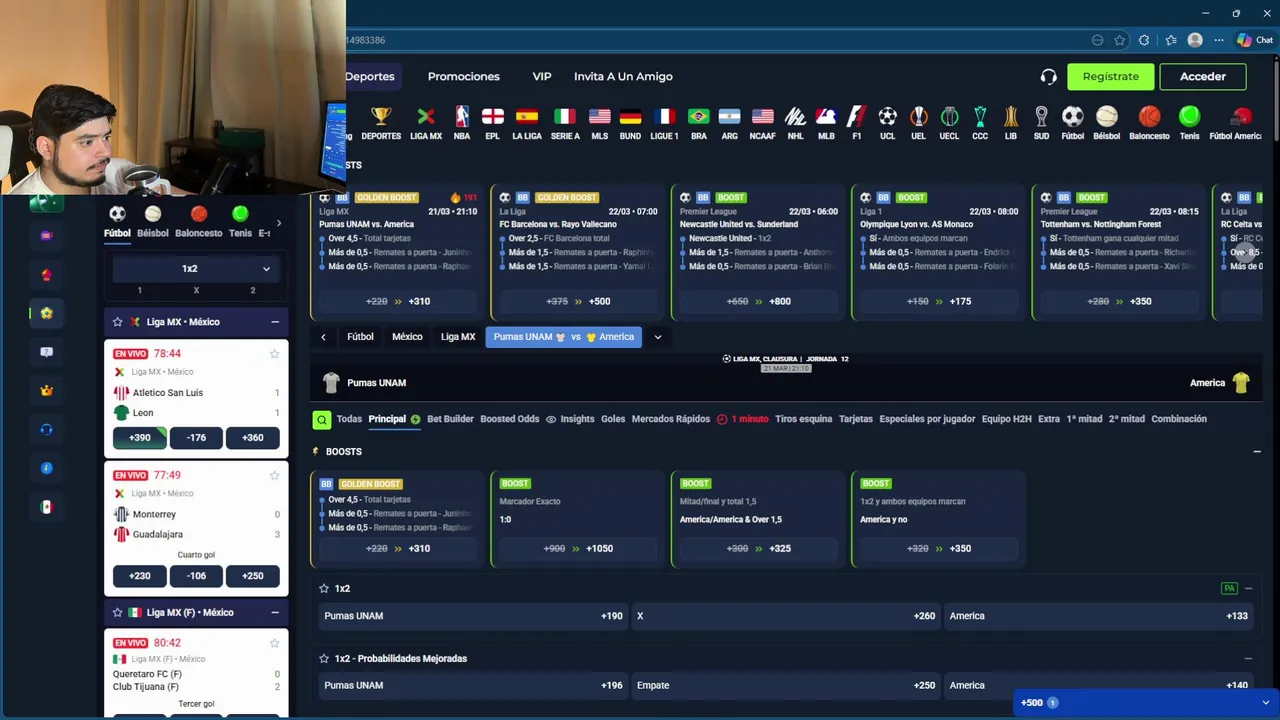Open the UCL Champions League icon
This screenshot has width=1280, height=720.
pyautogui.click(x=887, y=117)
